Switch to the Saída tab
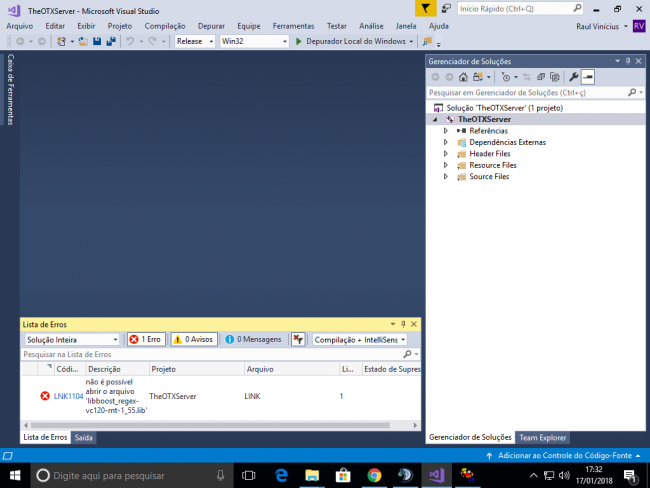650x488 pixels. pos(83,437)
